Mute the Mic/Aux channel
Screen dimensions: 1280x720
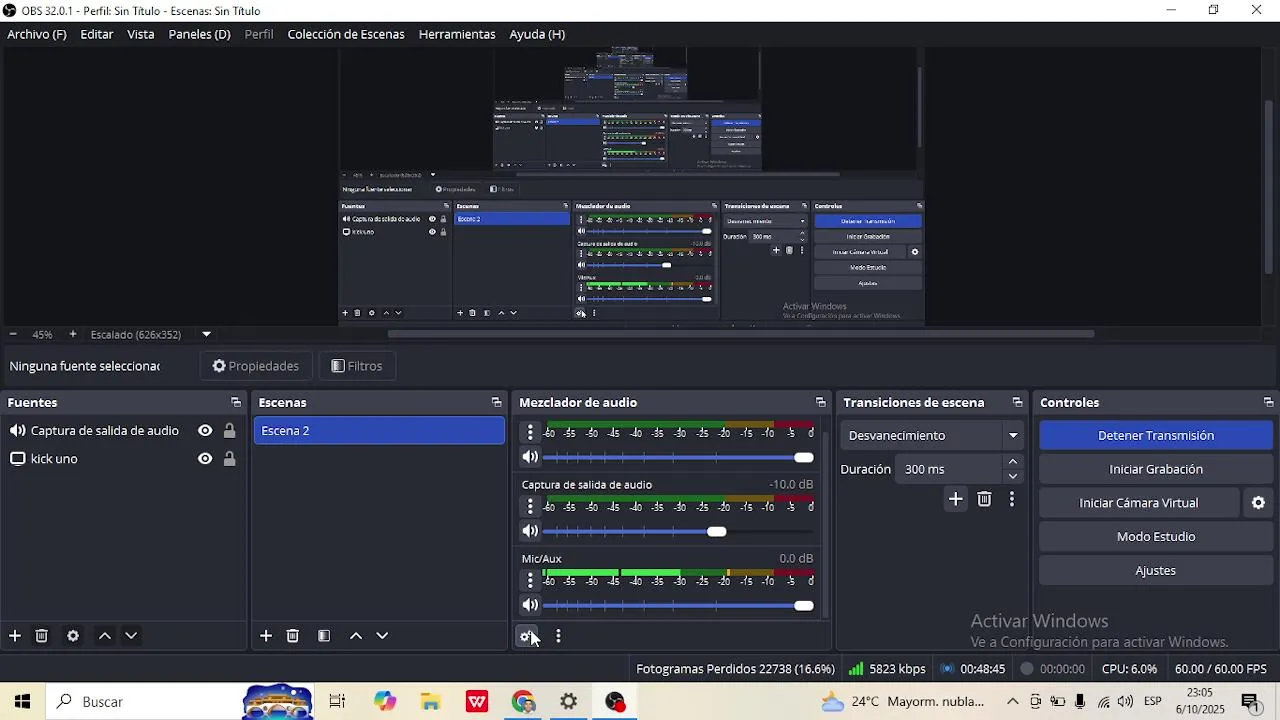(x=530, y=606)
